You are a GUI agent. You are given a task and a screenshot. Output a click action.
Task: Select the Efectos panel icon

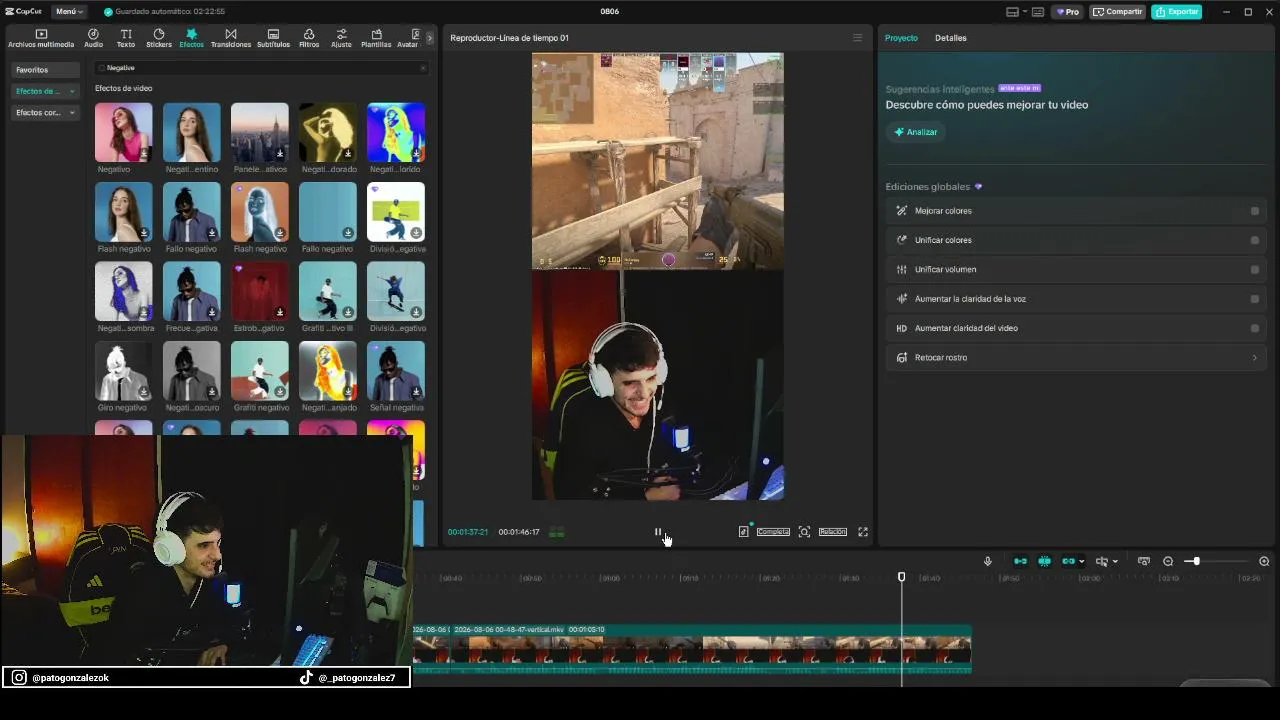(x=191, y=38)
